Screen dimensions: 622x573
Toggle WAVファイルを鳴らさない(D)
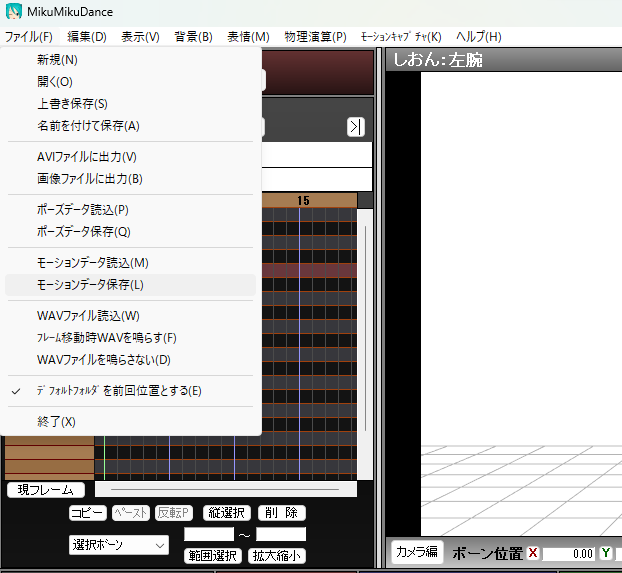(131, 360)
